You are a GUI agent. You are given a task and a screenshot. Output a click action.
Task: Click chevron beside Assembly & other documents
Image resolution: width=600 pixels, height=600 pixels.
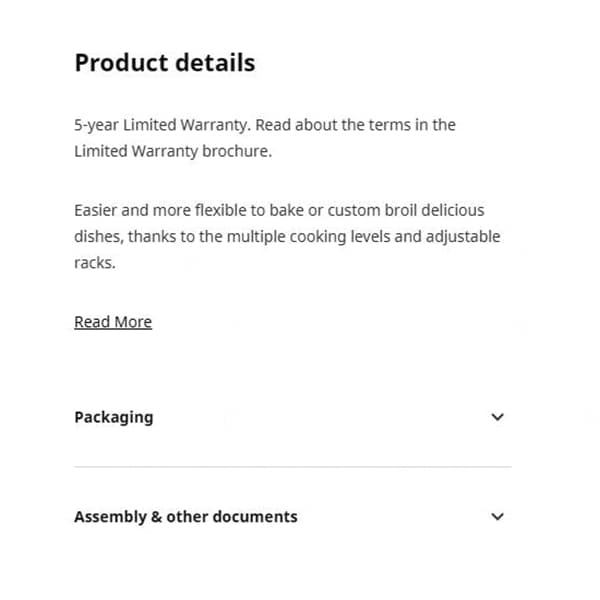pos(498,517)
